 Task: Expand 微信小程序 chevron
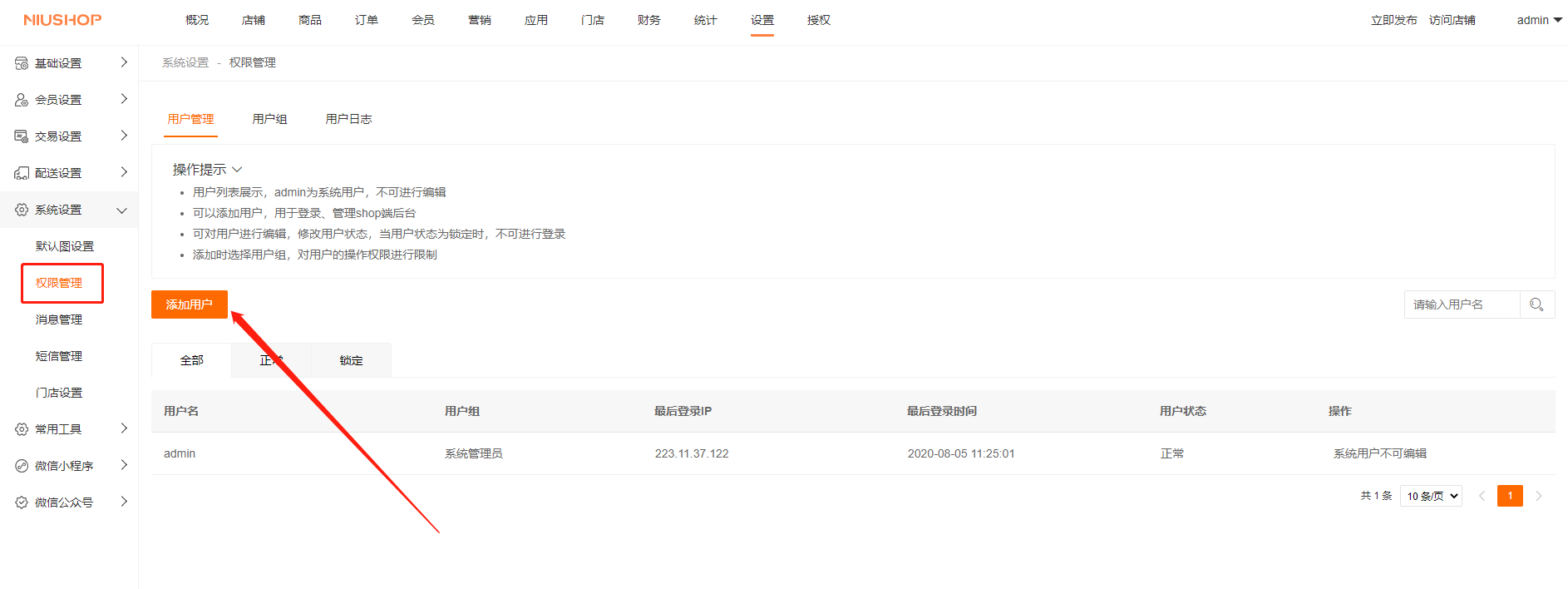point(124,465)
